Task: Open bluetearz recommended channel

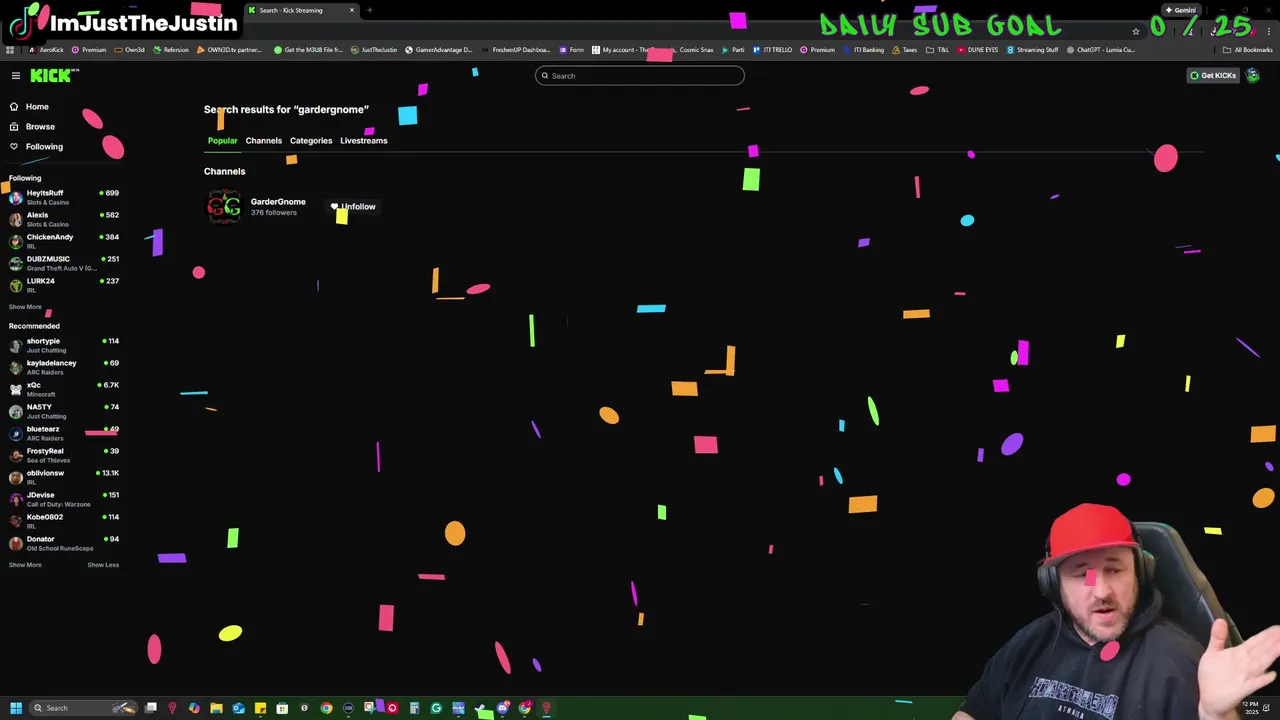Action: coord(62,433)
